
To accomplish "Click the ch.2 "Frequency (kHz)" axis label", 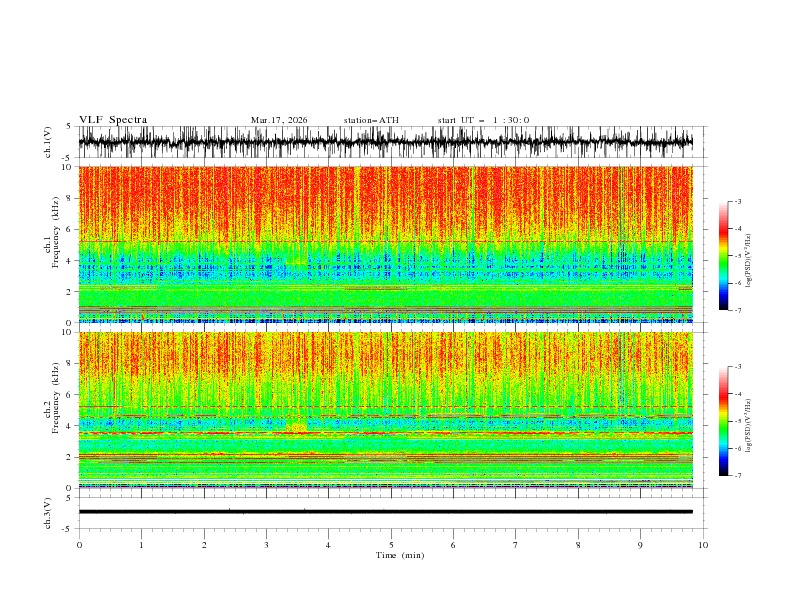I will (x=55, y=398).
